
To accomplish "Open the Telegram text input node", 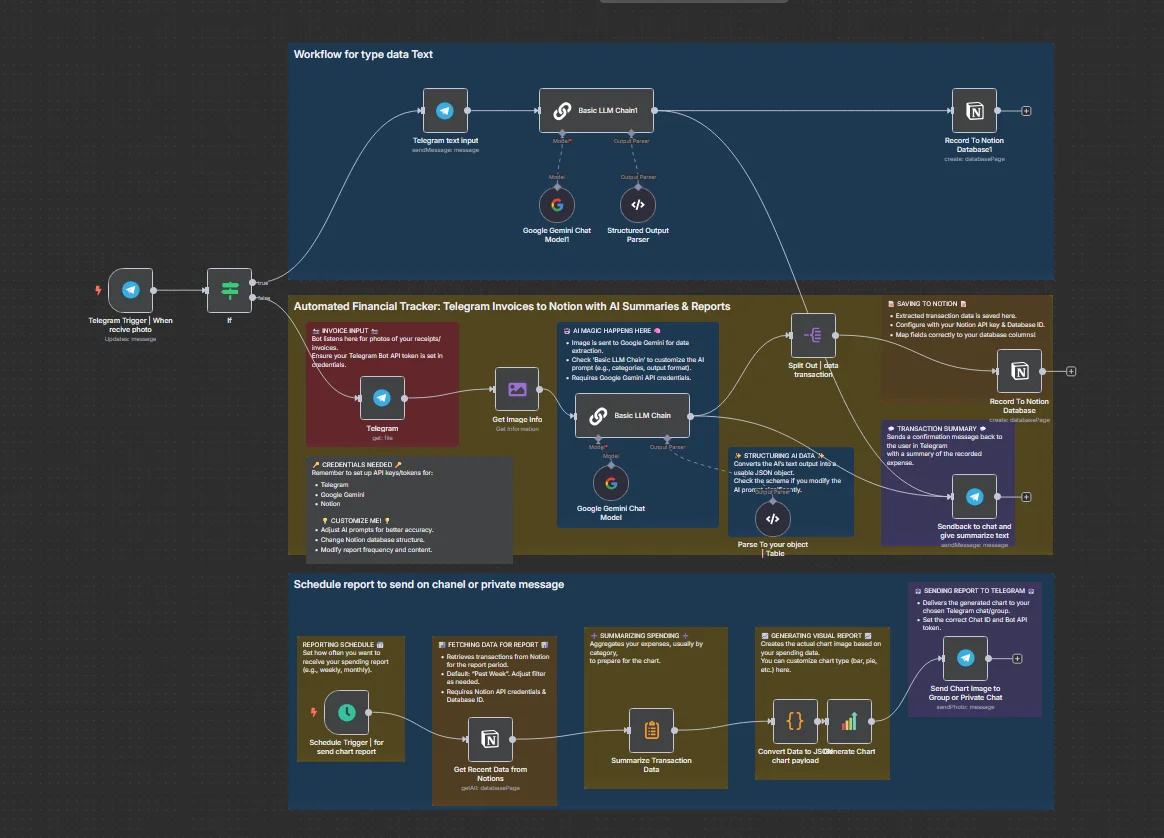I will coord(445,111).
